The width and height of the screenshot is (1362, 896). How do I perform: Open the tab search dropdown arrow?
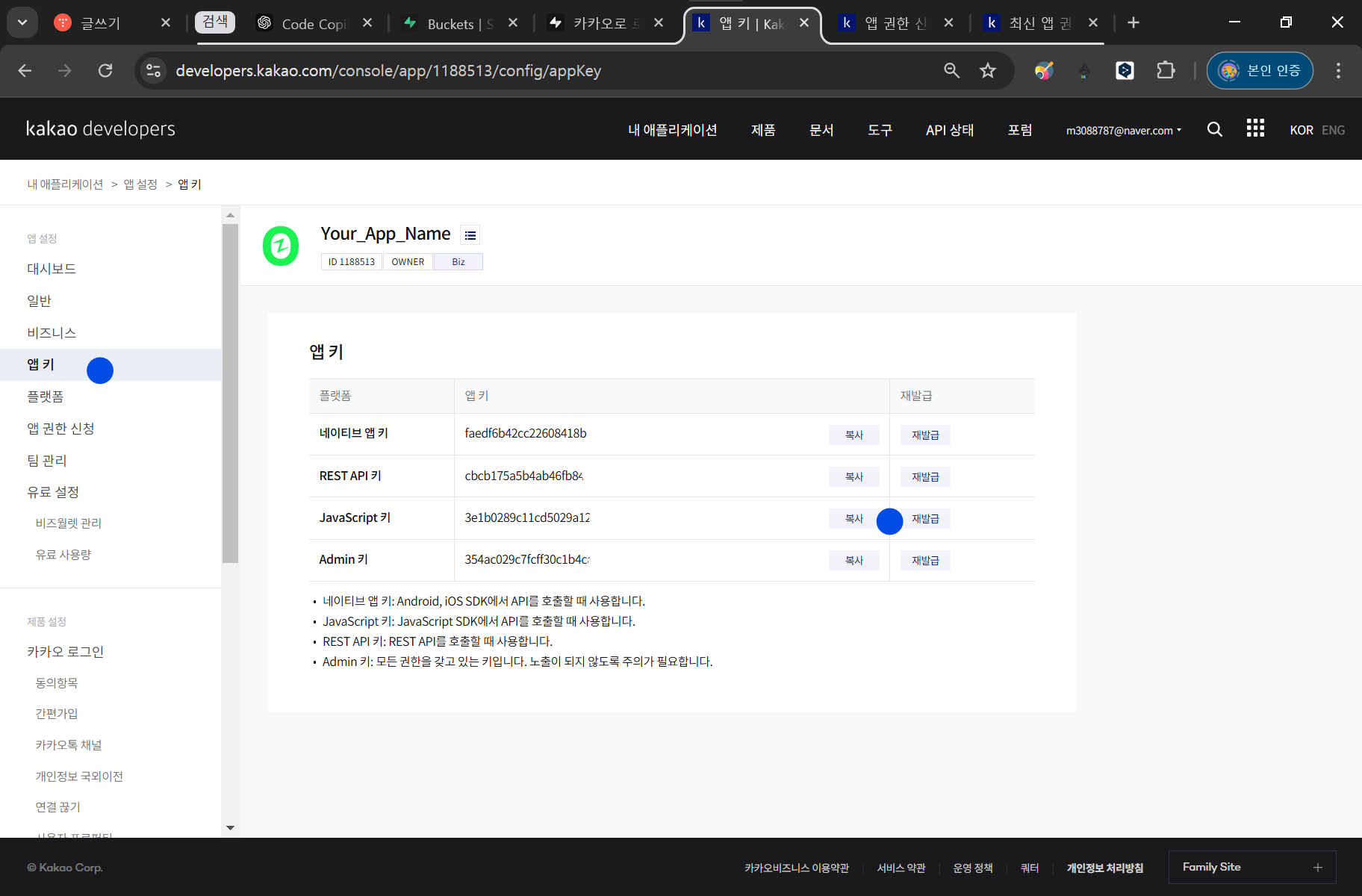pos(22,22)
